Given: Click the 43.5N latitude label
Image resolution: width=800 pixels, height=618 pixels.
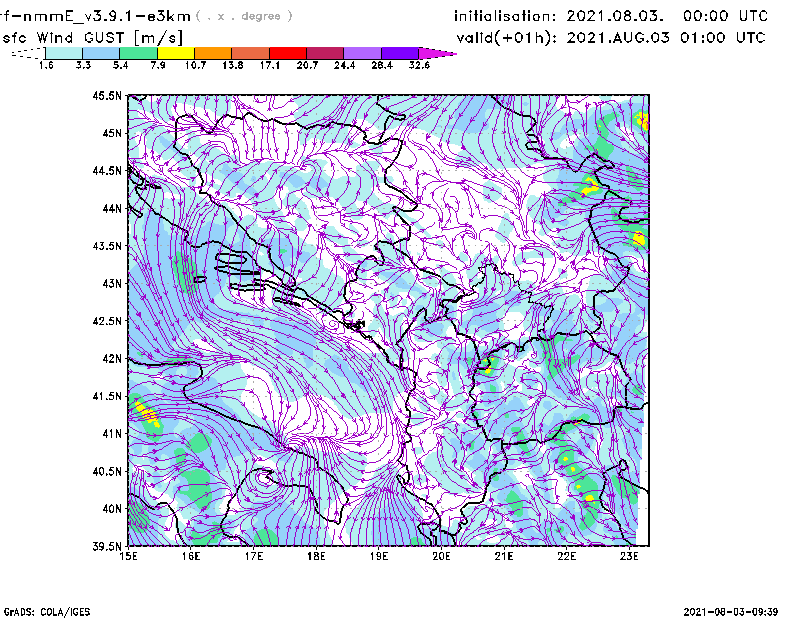Looking at the screenshot, I should (x=107, y=246).
